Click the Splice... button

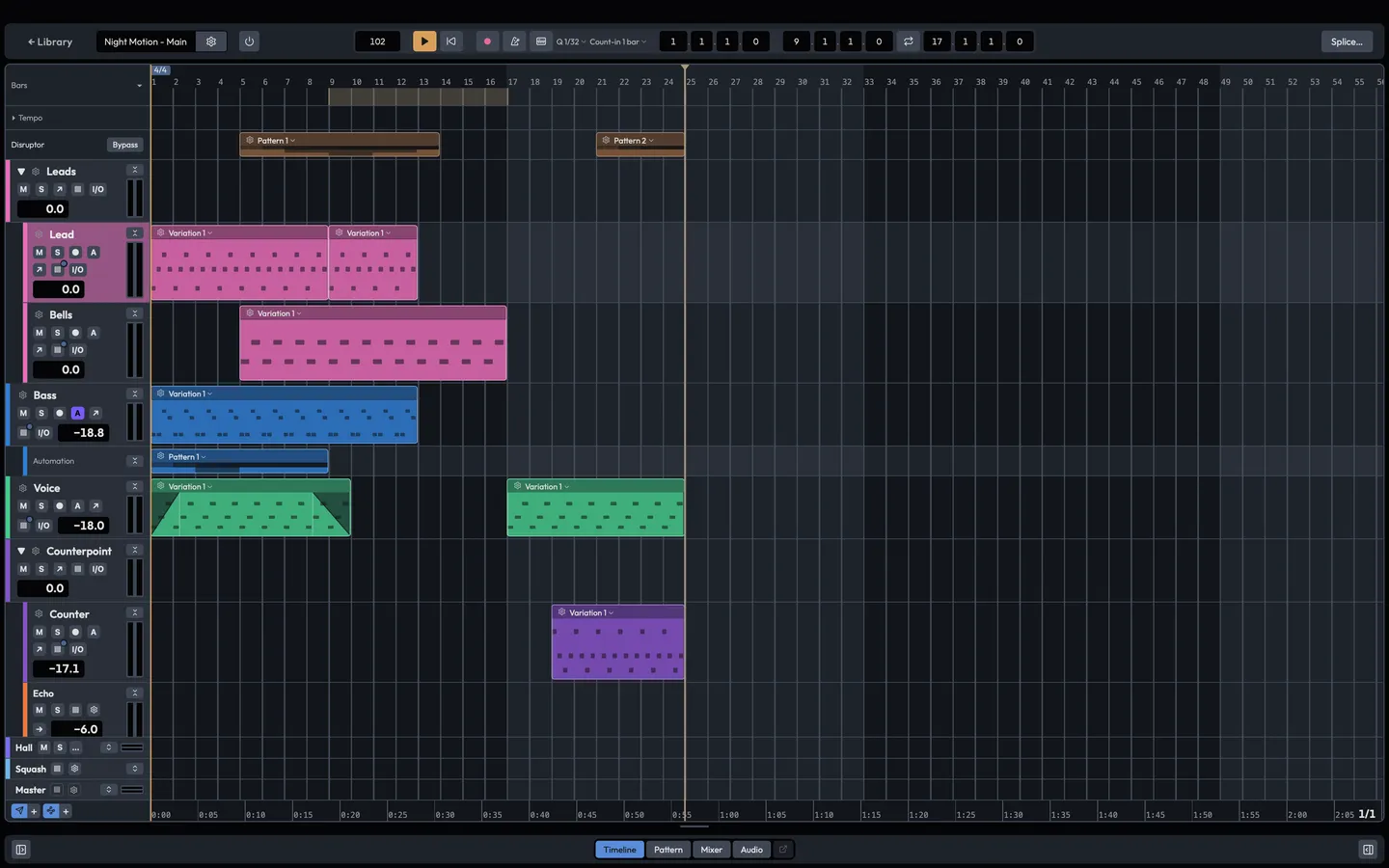(x=1347, y=41)
